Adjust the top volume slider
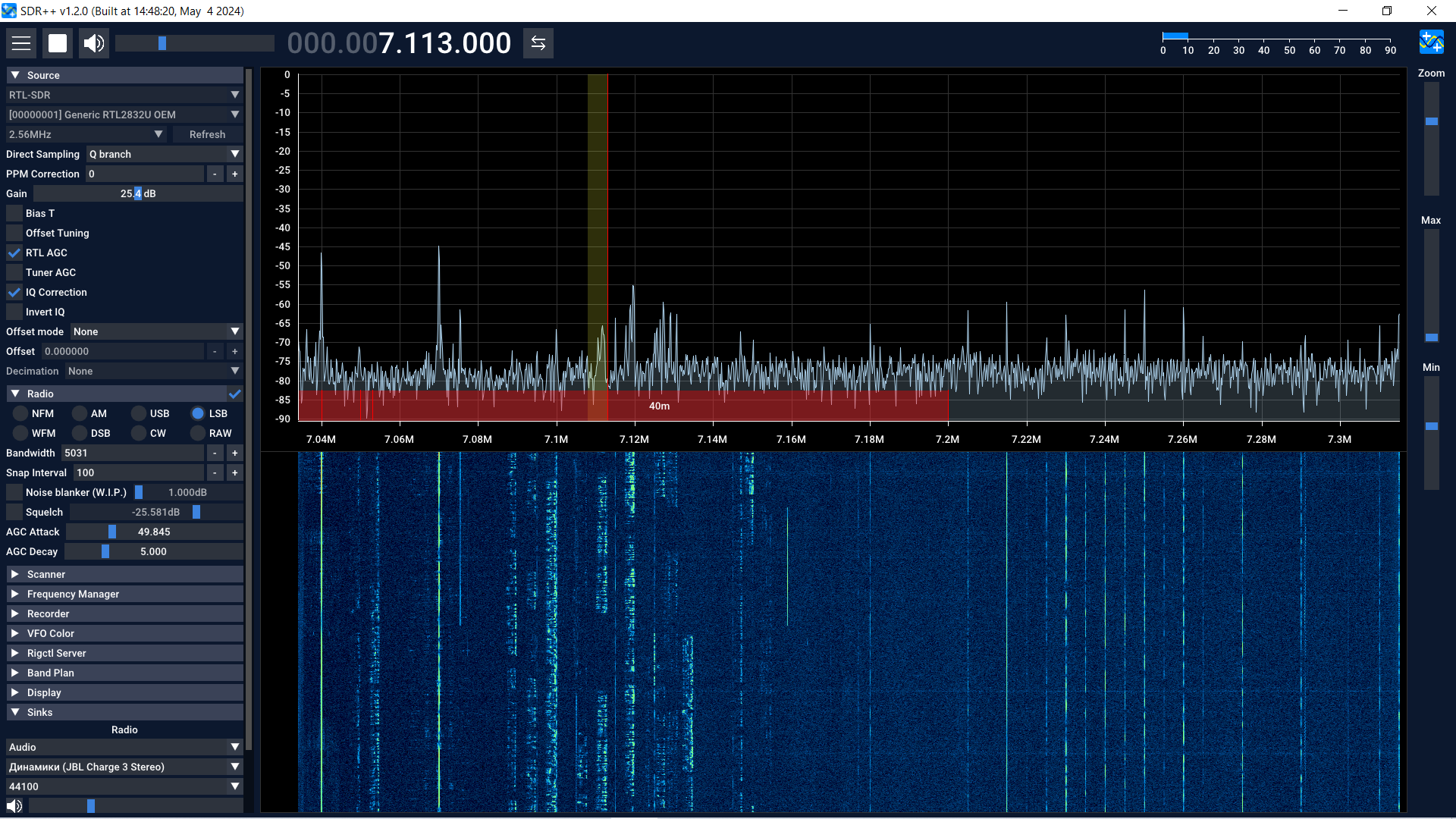This screenshot has width=1456, height=819. (x=194, y=43)
